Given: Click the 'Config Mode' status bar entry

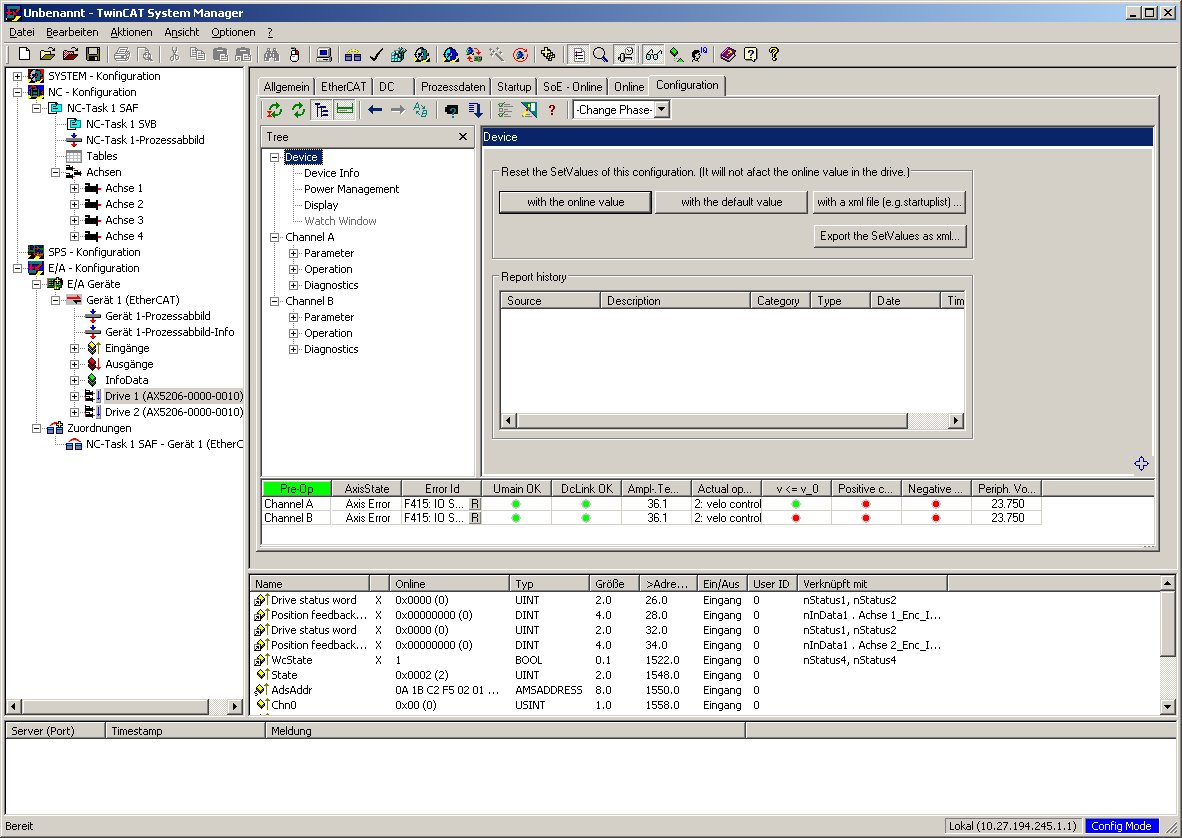Looking at the screenshot, I should click(x=1121, y=826).
